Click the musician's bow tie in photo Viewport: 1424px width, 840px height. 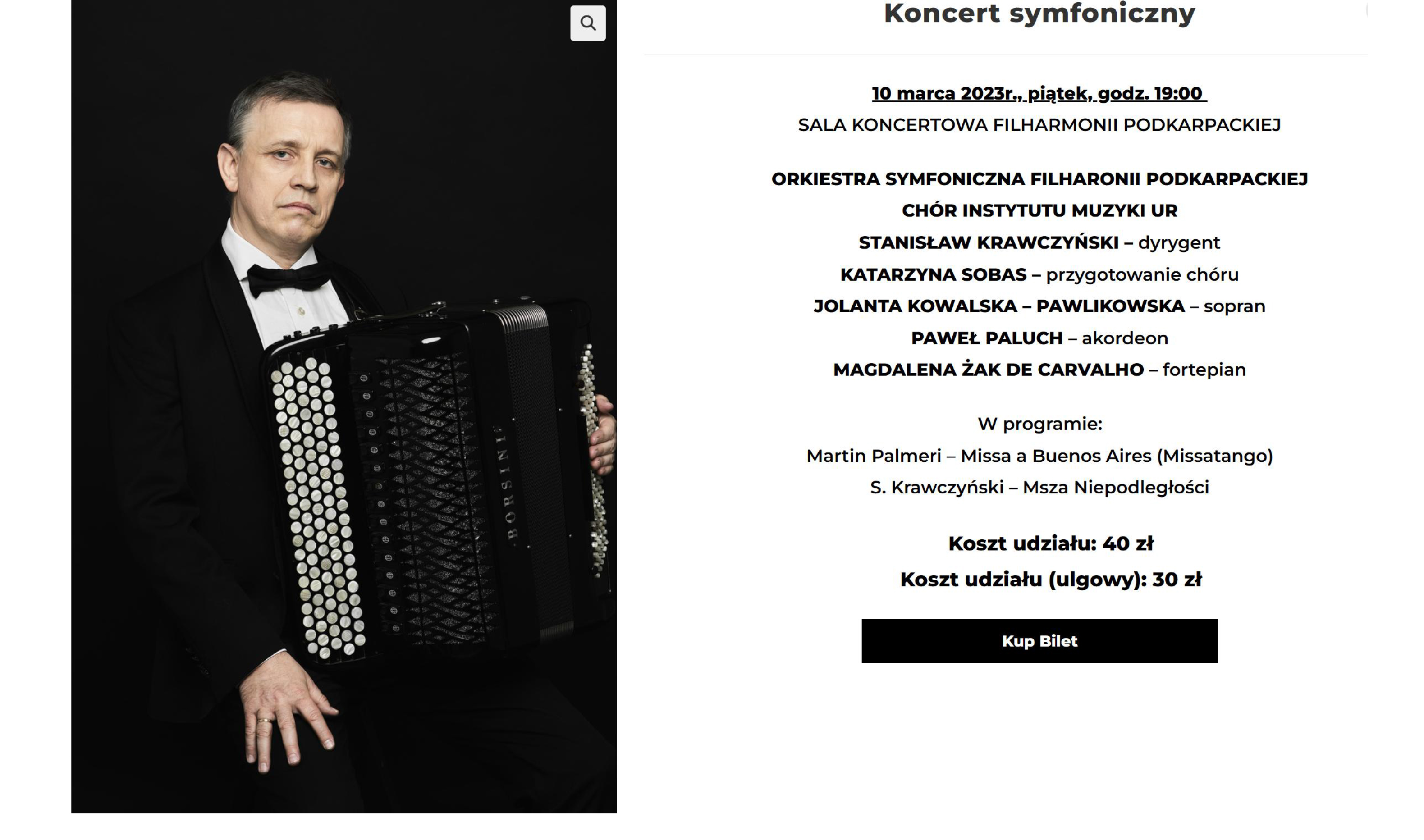(288, 279)
